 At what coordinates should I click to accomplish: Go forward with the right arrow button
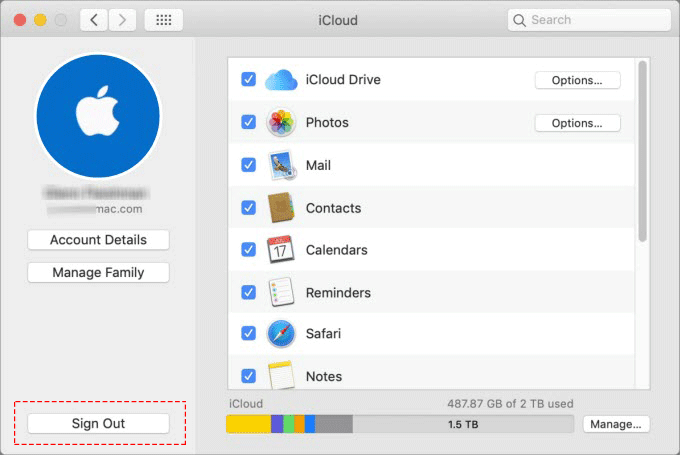[x=122, y=20]
